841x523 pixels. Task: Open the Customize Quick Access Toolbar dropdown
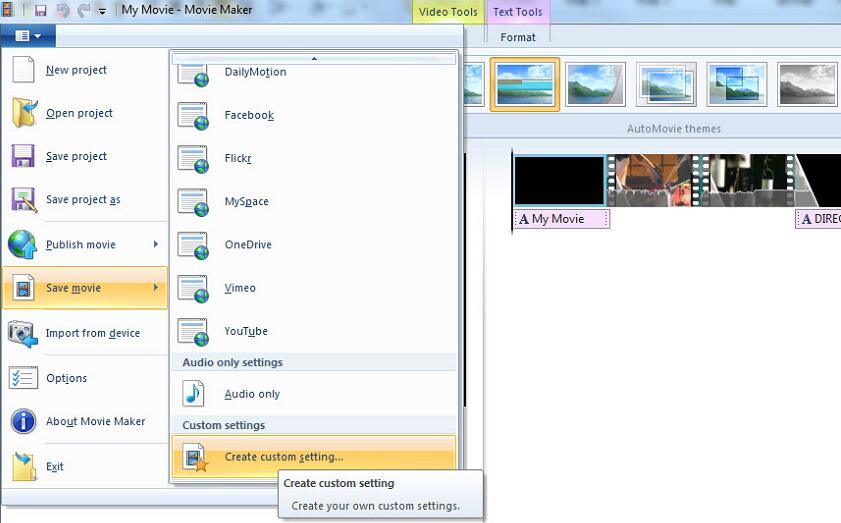coord(102,11)
